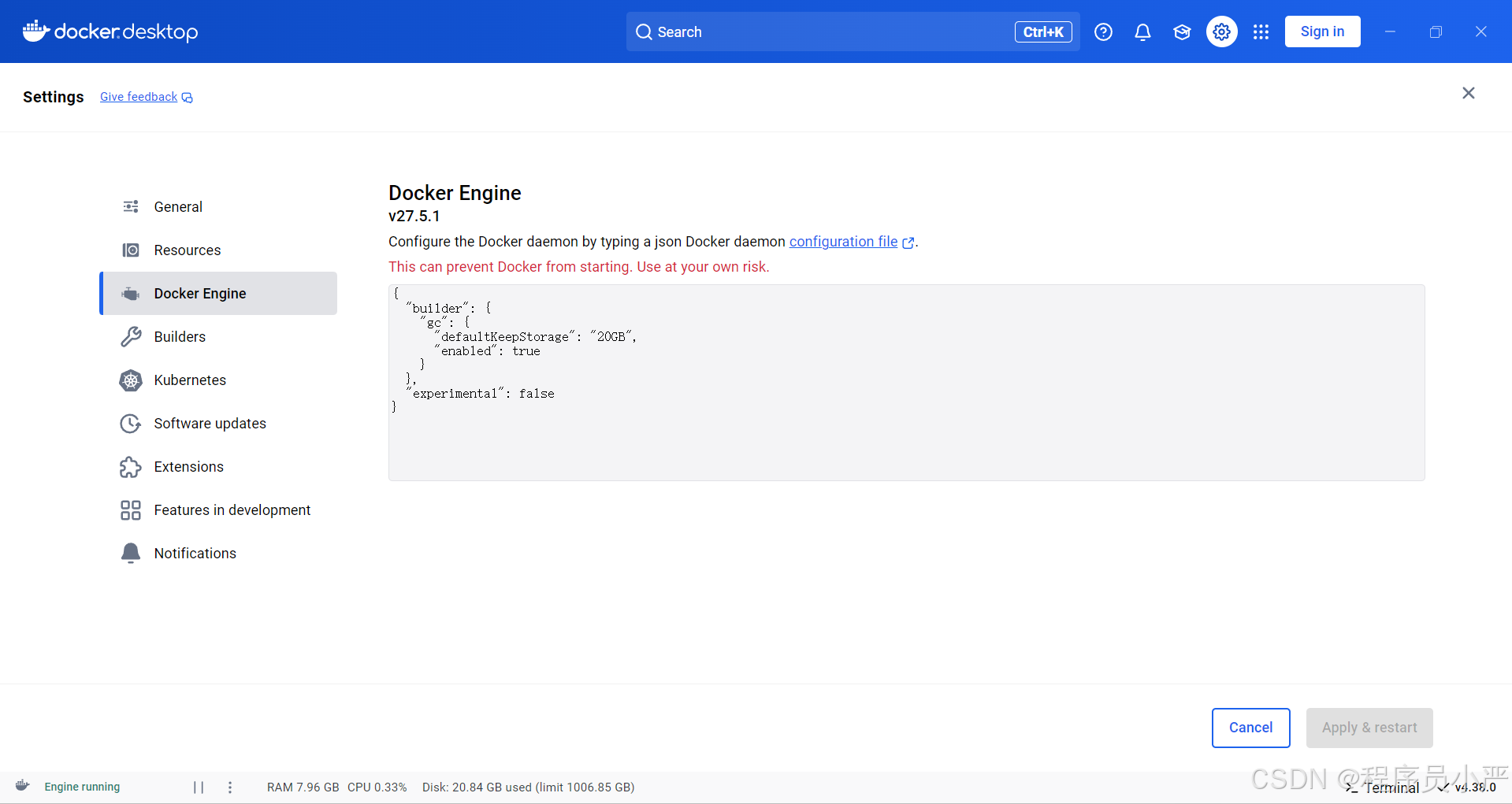The image size is (1512, 804).
Task: Click the General sliders icon
Action: coord(131,206)
